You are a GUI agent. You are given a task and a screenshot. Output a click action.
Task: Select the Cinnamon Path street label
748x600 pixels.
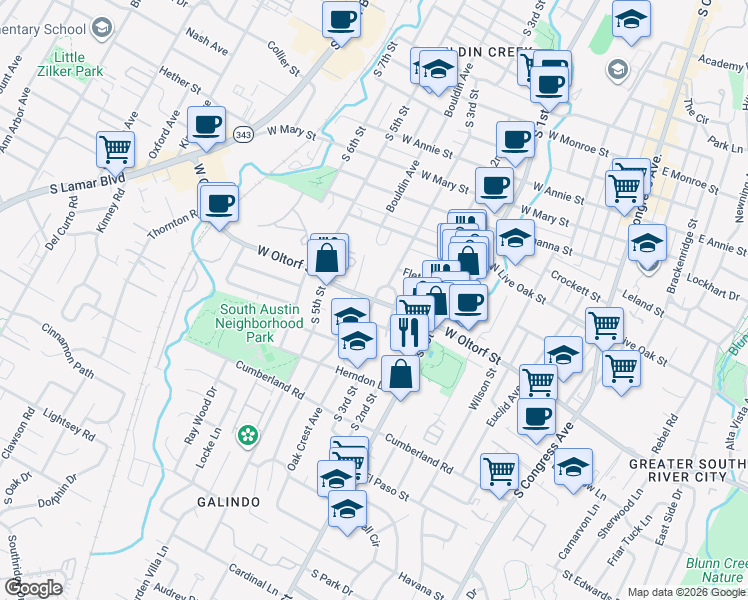click(67, 351)
